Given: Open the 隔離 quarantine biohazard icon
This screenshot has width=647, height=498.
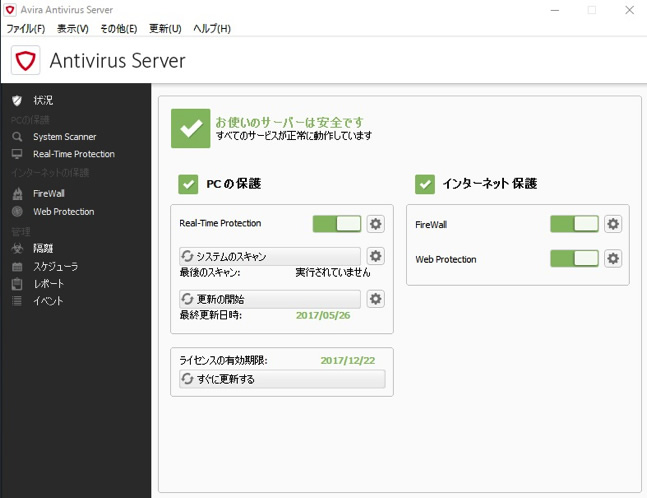Looking at the screenshot, I should pos(17,248).
